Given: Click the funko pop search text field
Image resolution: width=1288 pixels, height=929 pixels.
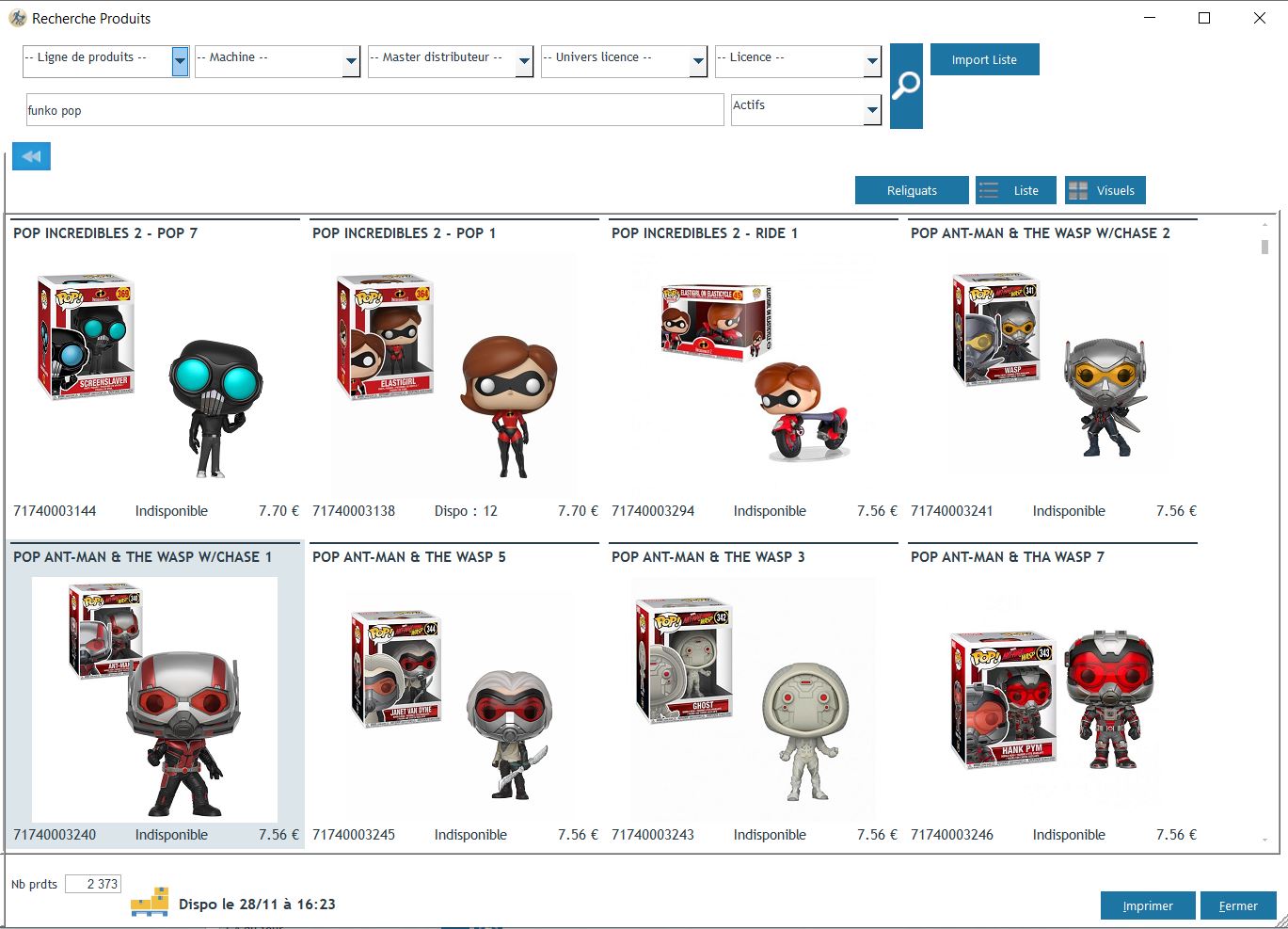Looking at the screenshot, I should coord(374,110).
